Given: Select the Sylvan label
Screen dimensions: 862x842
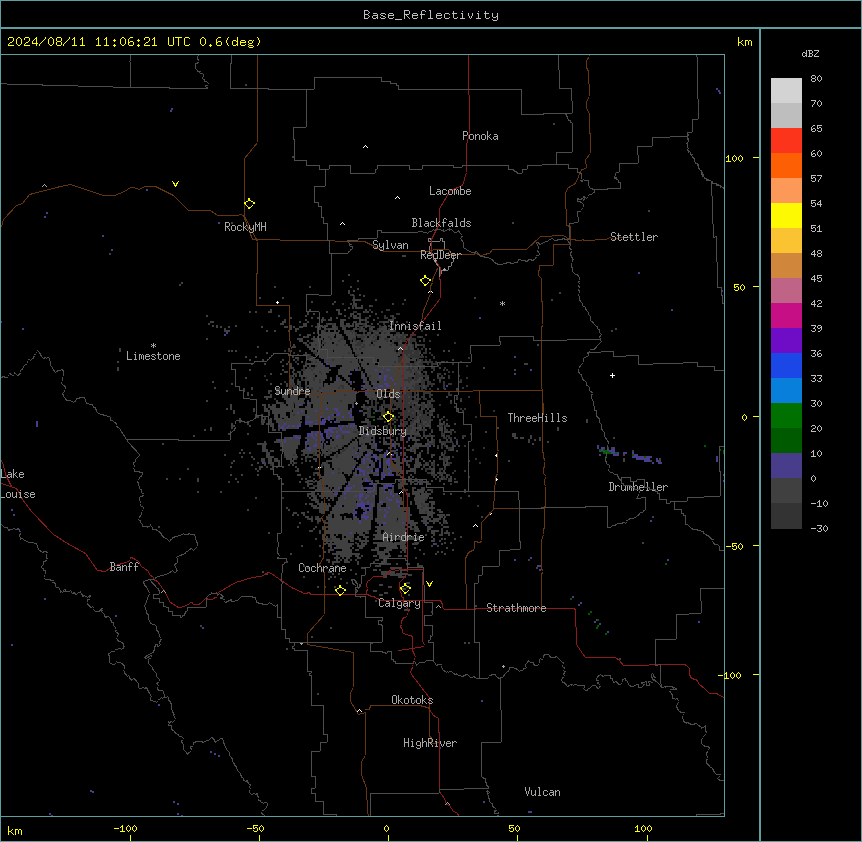Looking at the screenshot, I should click(390, 245).
